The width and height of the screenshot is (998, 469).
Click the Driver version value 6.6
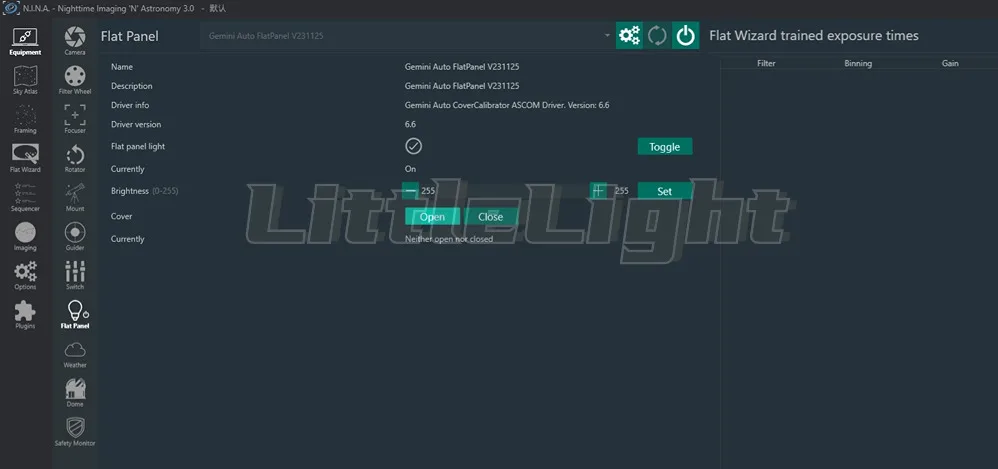point(410,124)
